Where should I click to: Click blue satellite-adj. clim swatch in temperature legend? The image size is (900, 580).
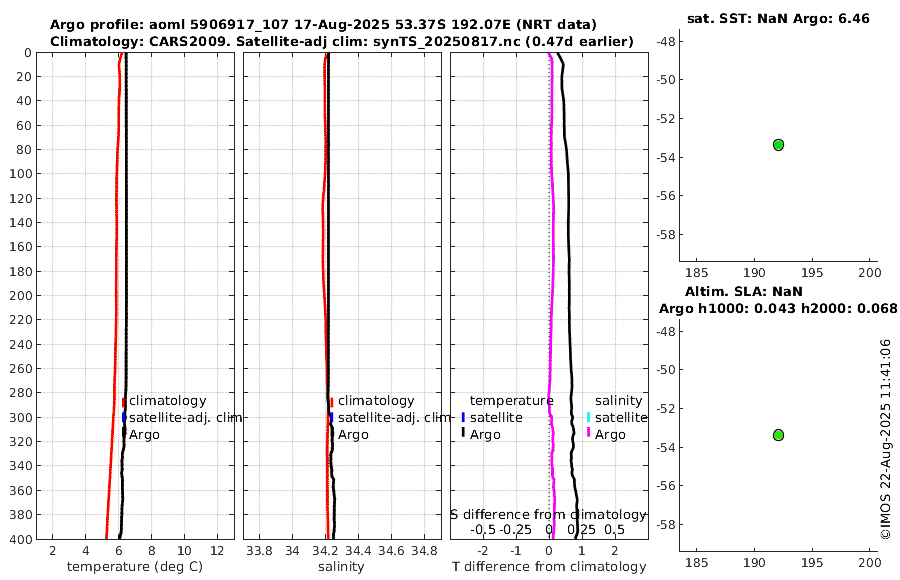tap(123, 417)
